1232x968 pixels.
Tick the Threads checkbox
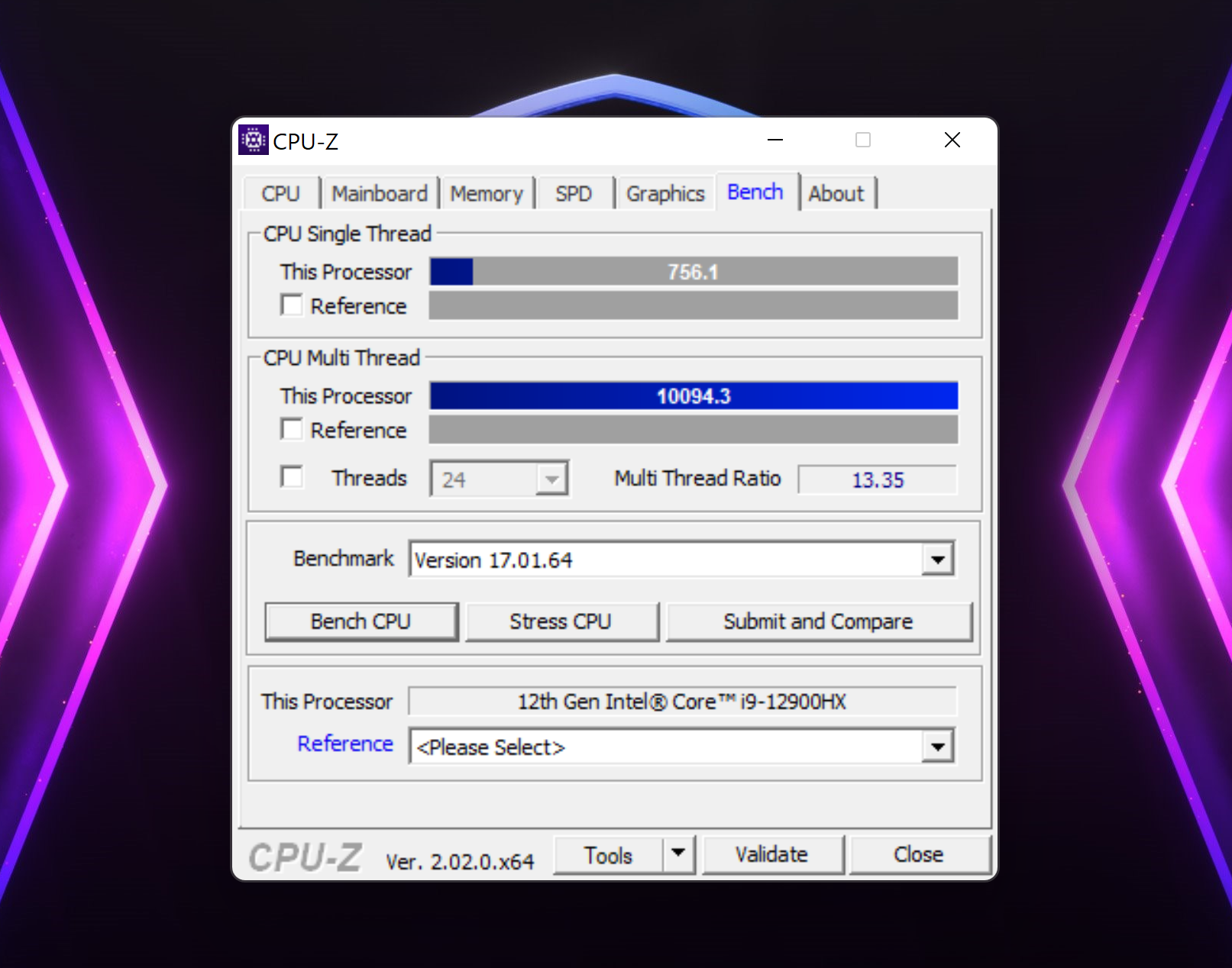(292, 477)
